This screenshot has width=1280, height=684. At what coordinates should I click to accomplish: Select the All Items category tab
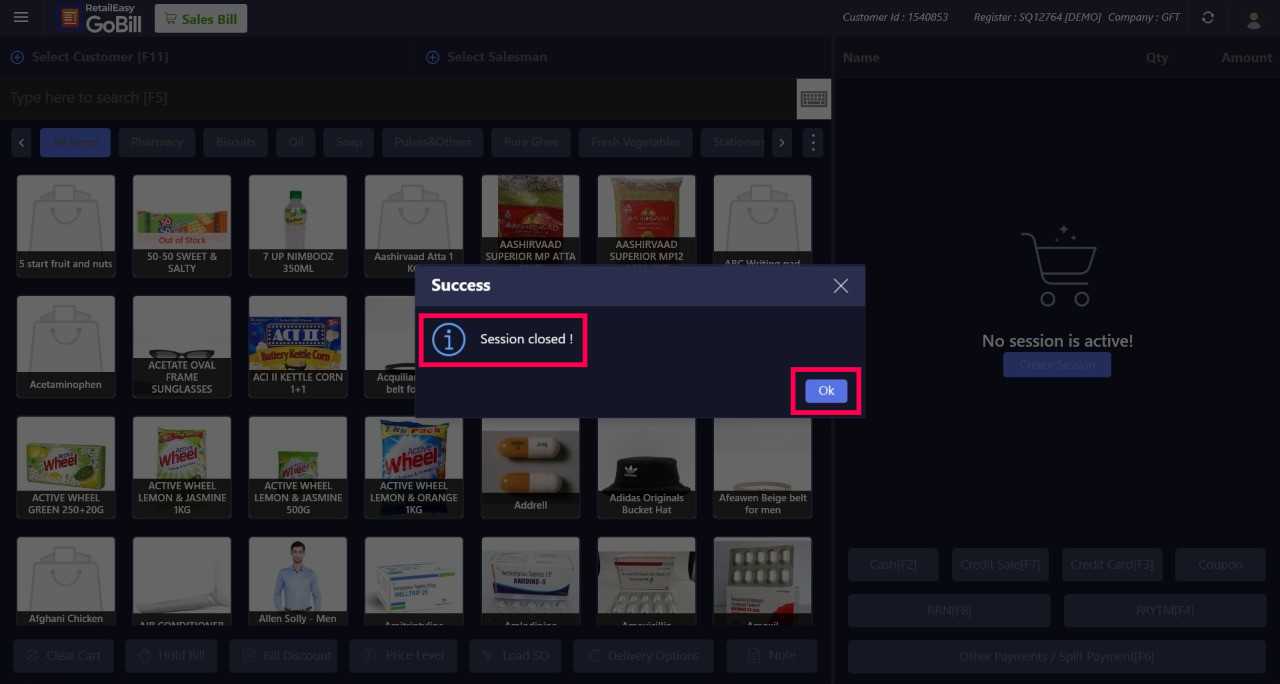tap(75, 142)
